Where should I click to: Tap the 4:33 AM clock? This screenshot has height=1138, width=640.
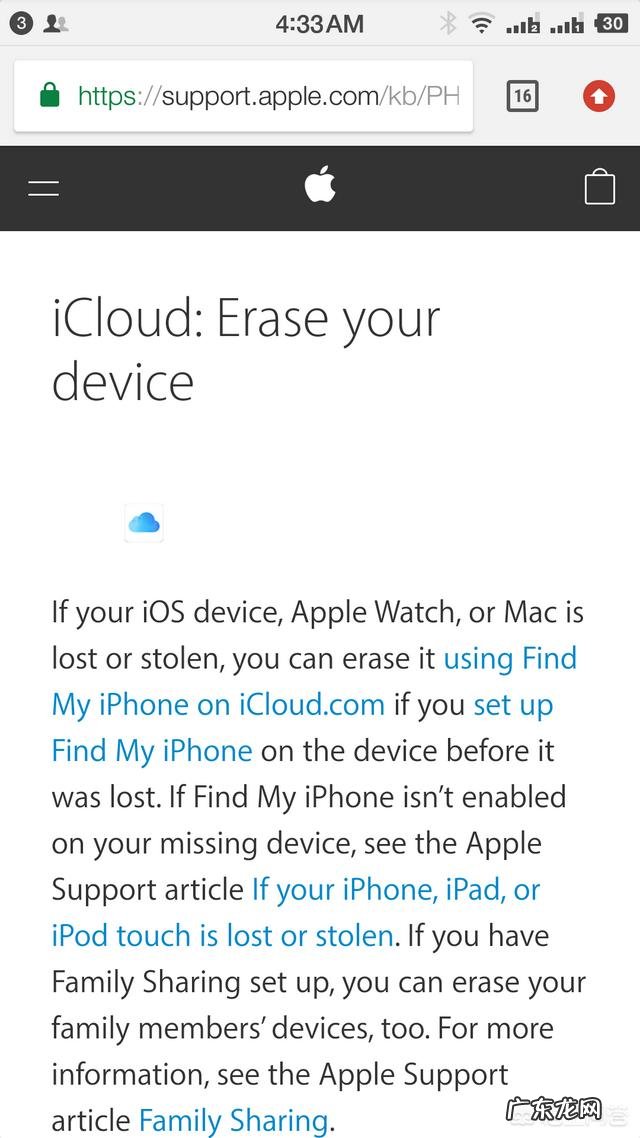[x=320, y=23]
